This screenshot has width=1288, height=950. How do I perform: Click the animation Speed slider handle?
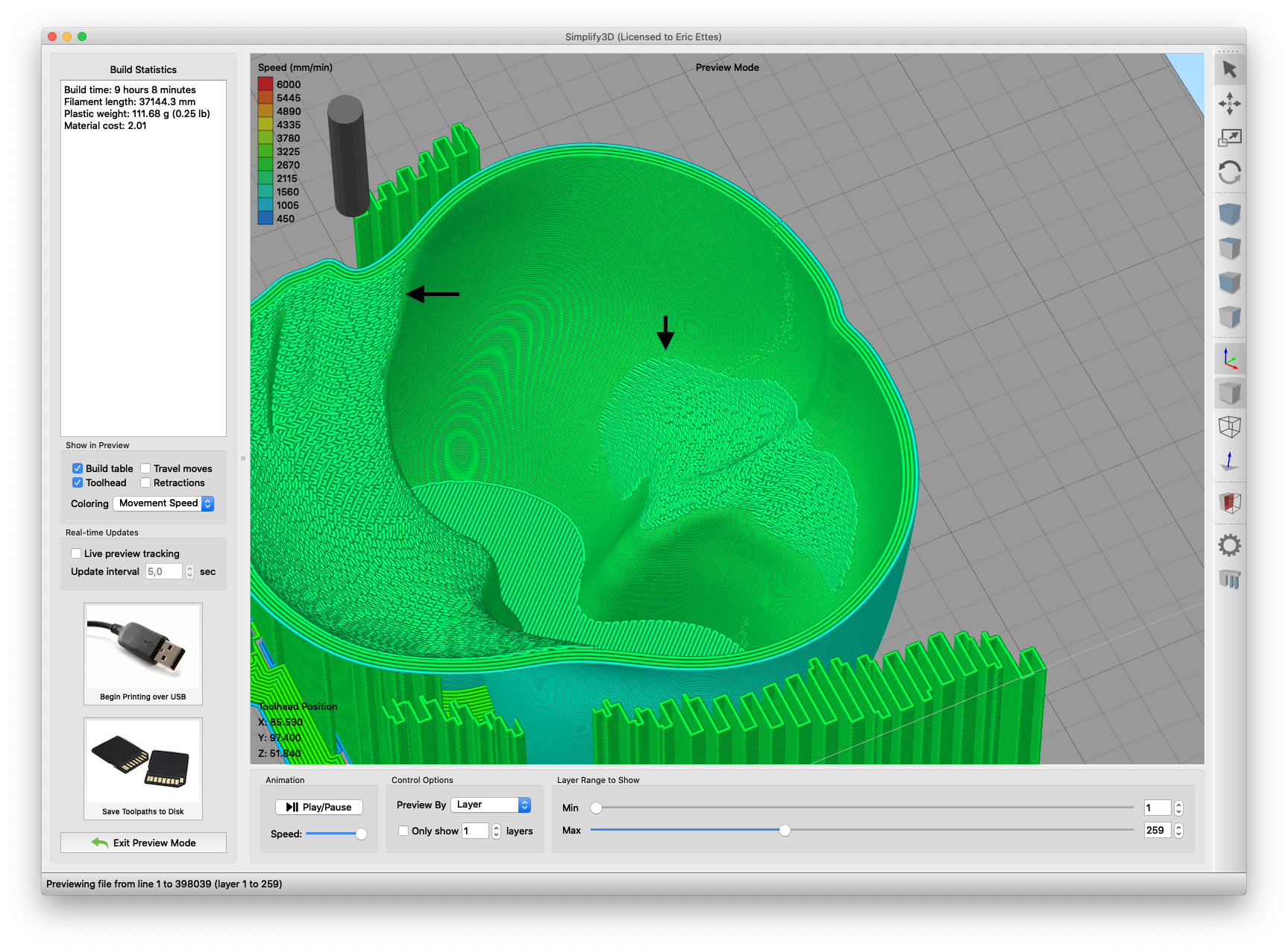point(361,834)
